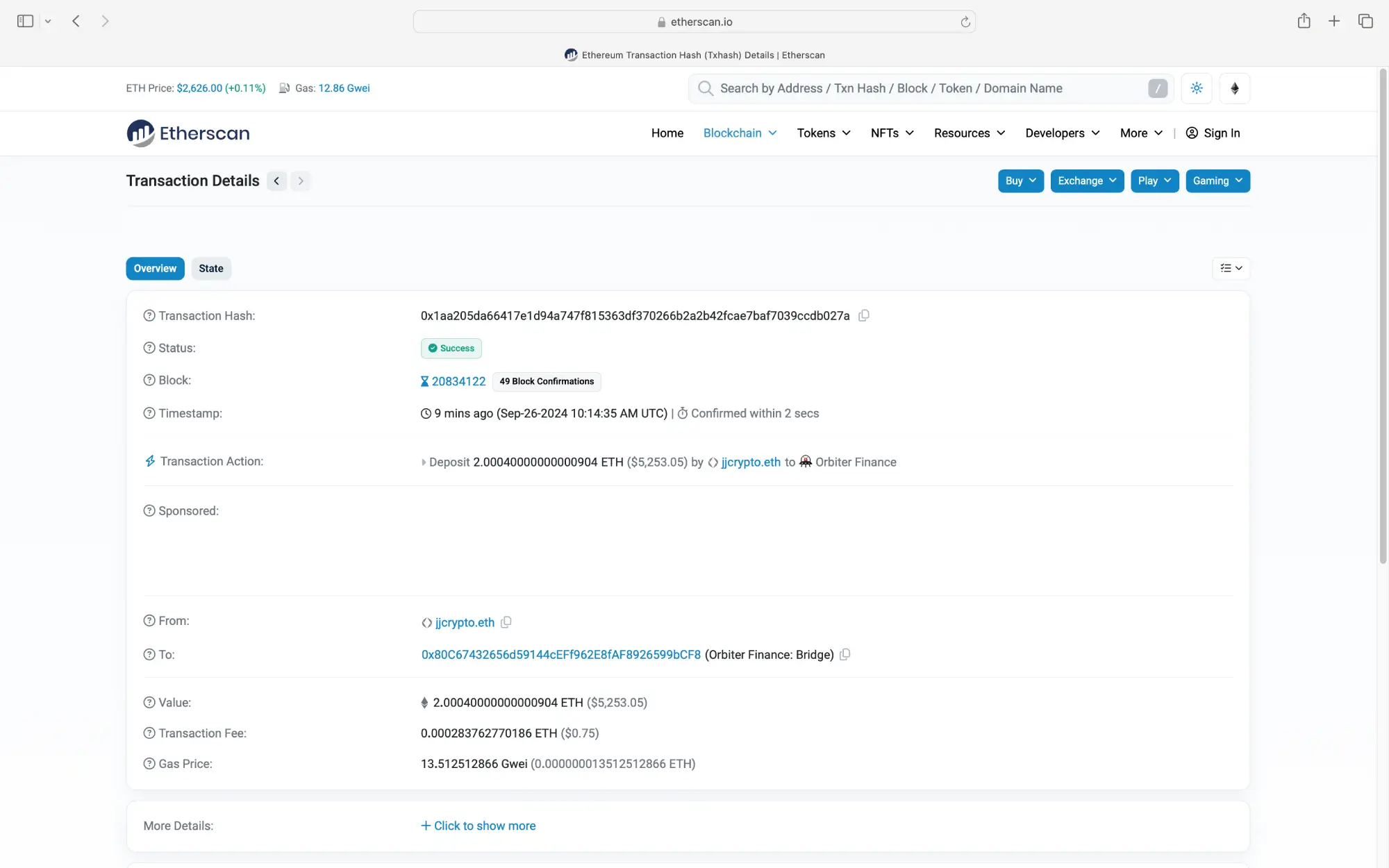Copy the Orbiter Finance Bridge To address

(845, 654)
